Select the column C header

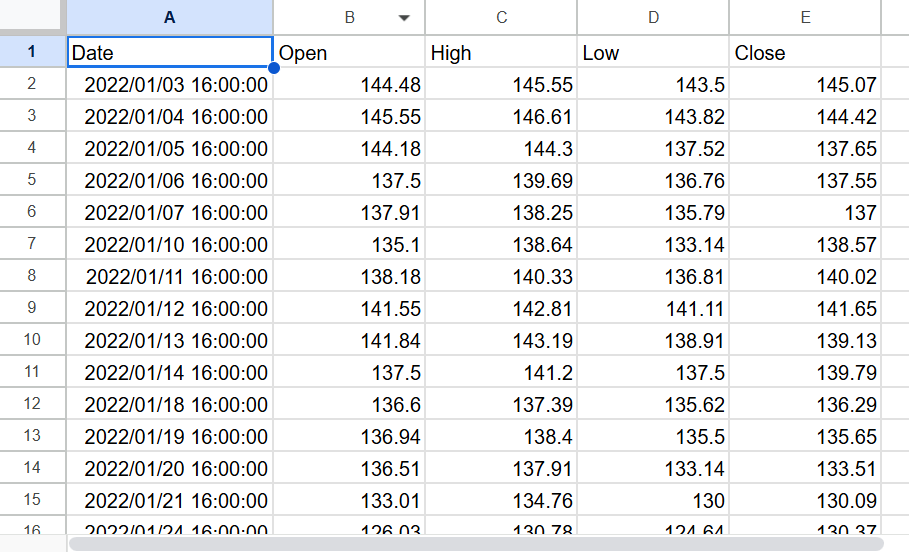[501, 18]
